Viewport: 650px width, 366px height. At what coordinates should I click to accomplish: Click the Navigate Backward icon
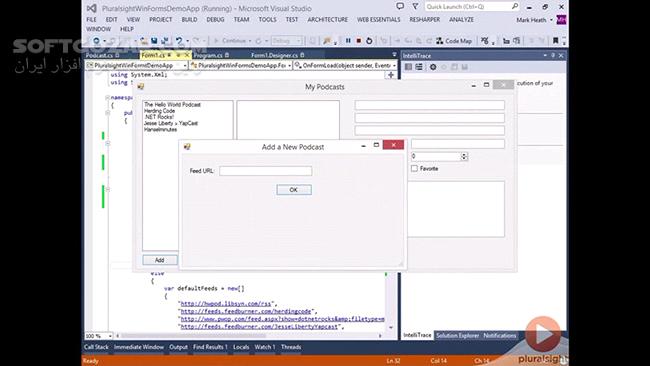(x=96, y=41)
